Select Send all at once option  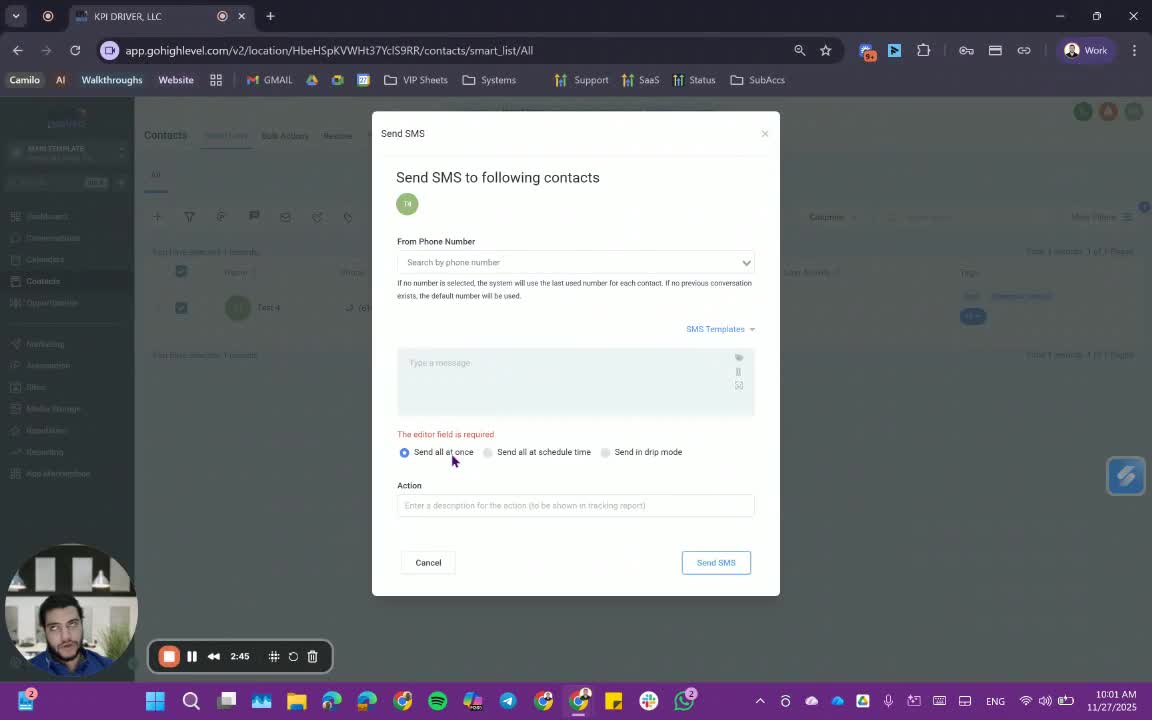point(436,453)
